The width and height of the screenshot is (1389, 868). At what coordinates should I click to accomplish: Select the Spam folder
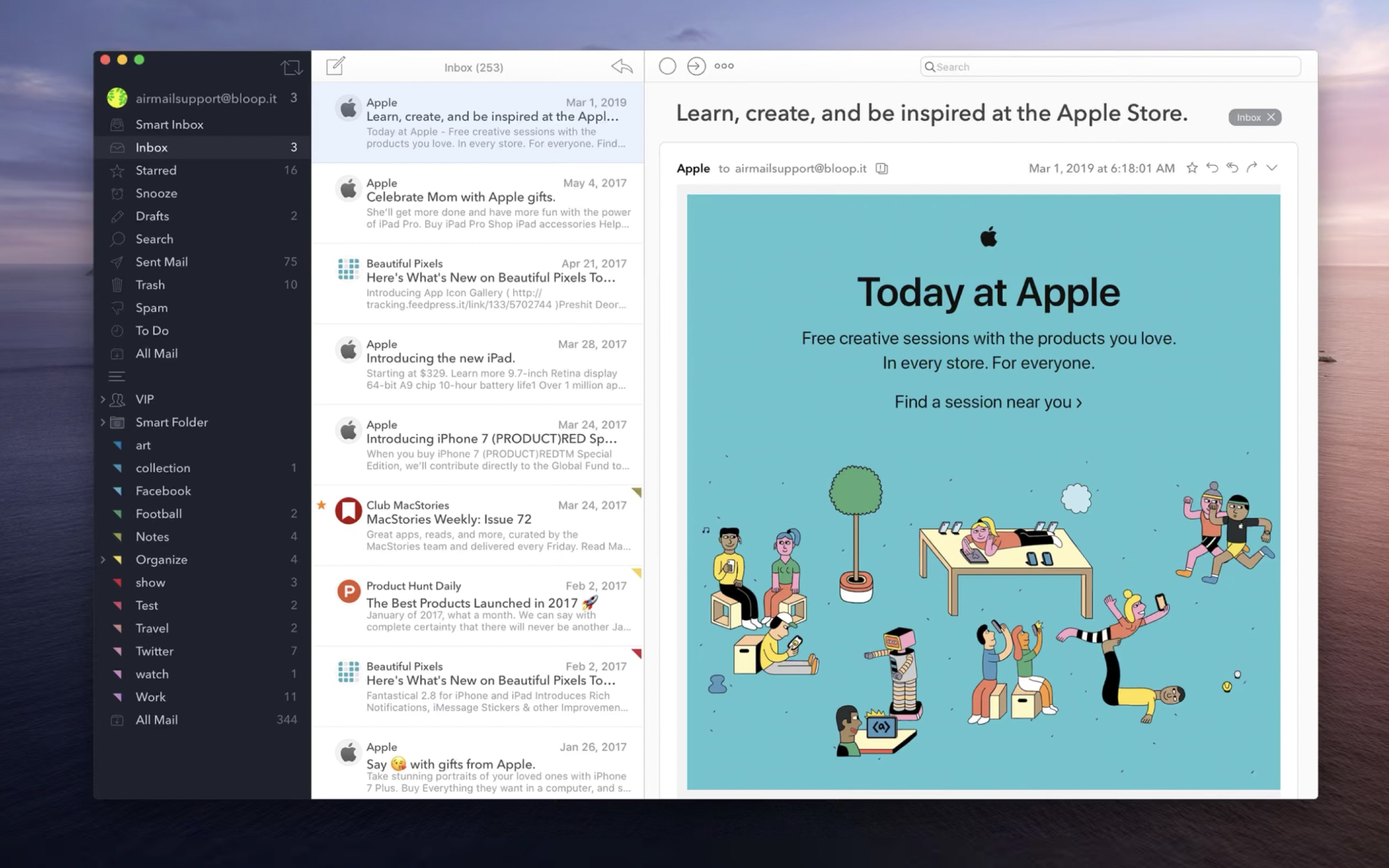[150, 307]
